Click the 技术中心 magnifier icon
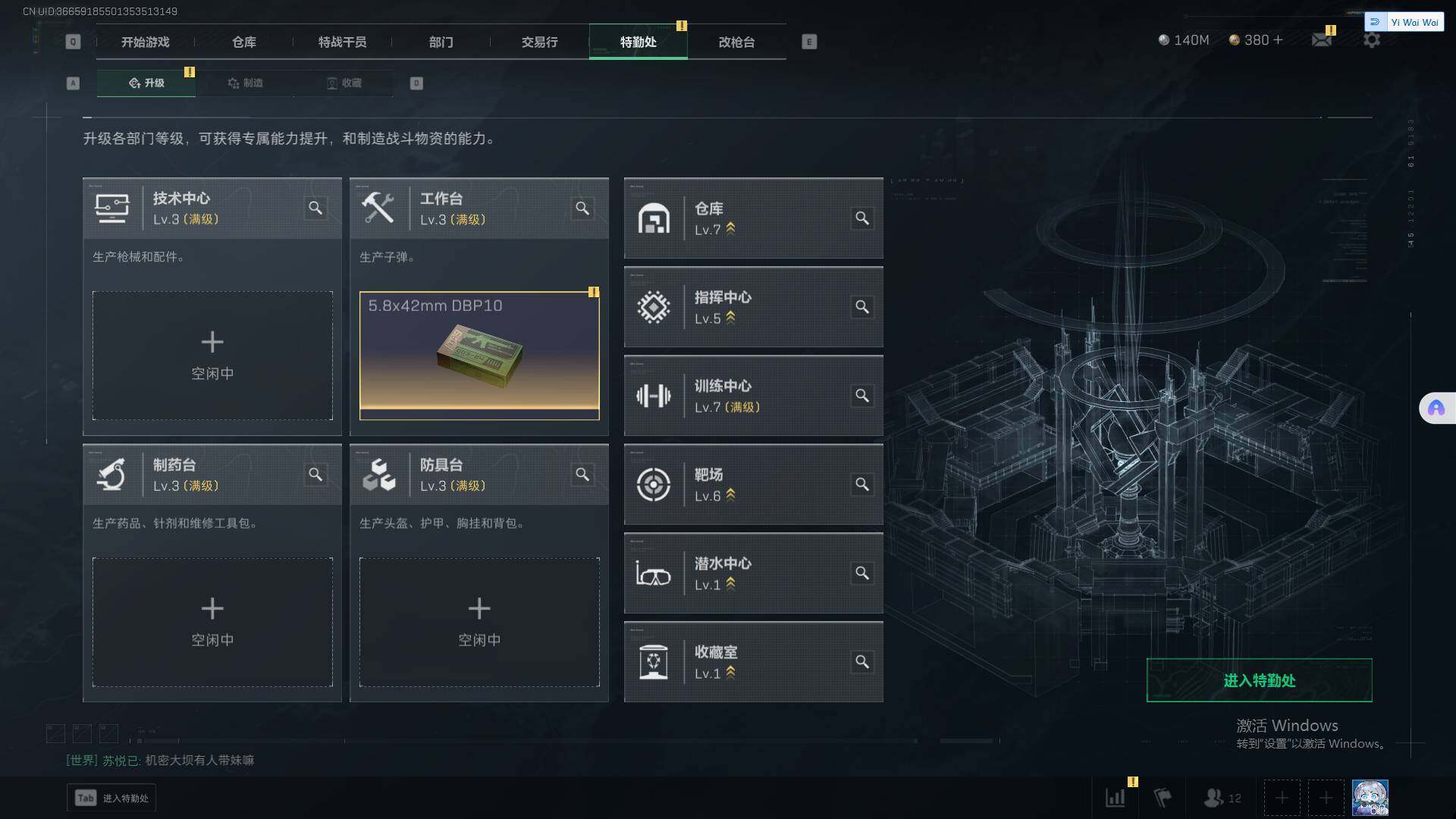The width and height of the screenshot is (1456, 819). pos(315,208)
